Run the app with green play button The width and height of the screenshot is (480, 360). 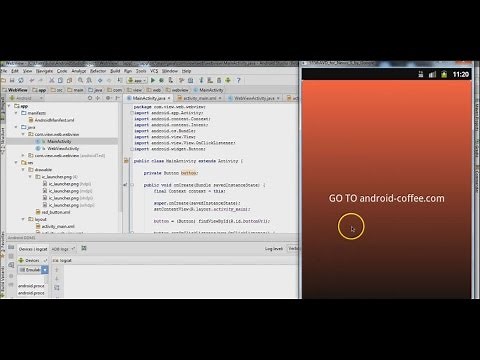point(153,80)
